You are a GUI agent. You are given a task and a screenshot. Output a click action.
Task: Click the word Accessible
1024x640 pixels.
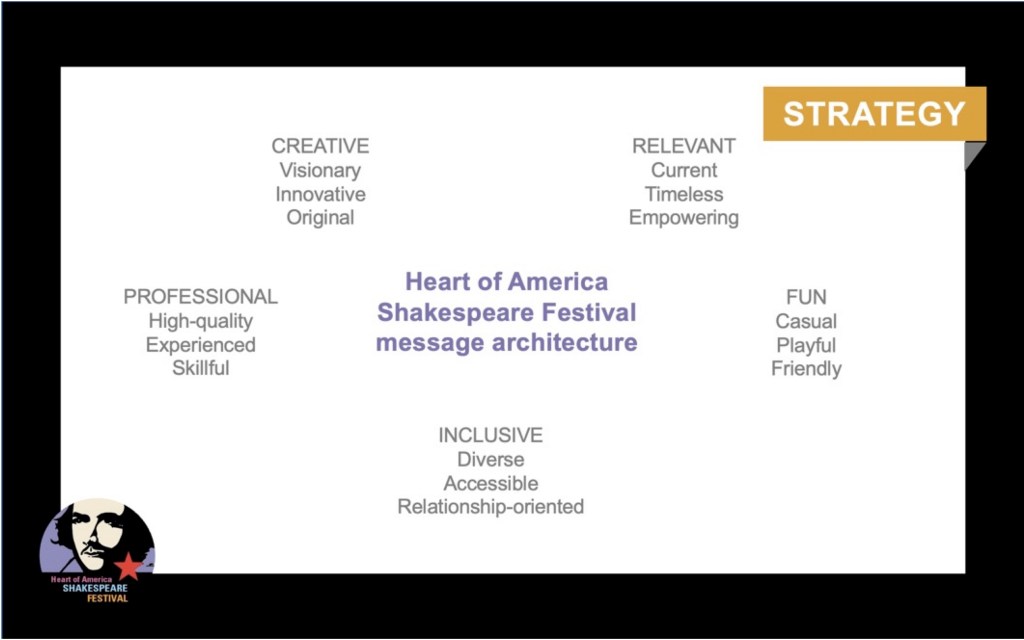click(x=490, y=483)
